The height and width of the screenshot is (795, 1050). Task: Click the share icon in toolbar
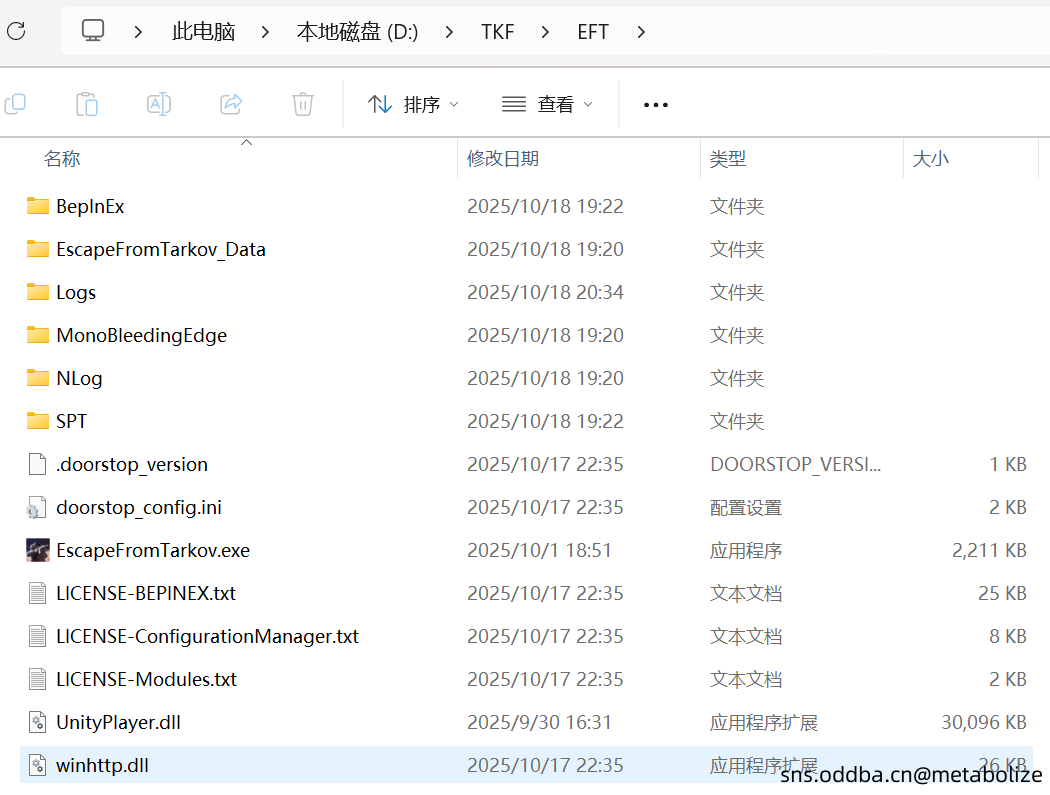tap(231, 104)
